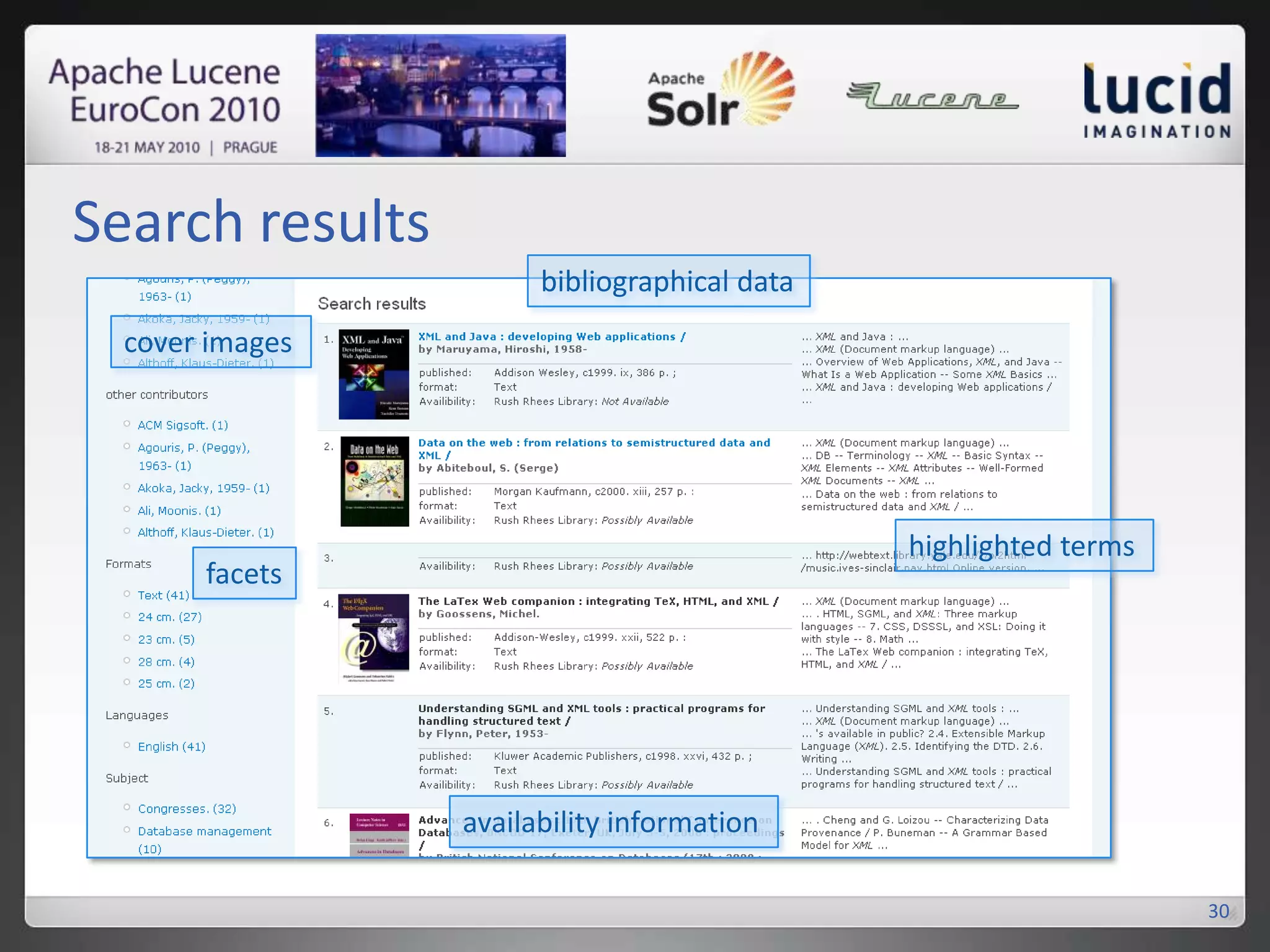Viewport: 1270px width, 952px height.
Task: Open the Data on the Web book cover
Action: [x=374, y=482]
